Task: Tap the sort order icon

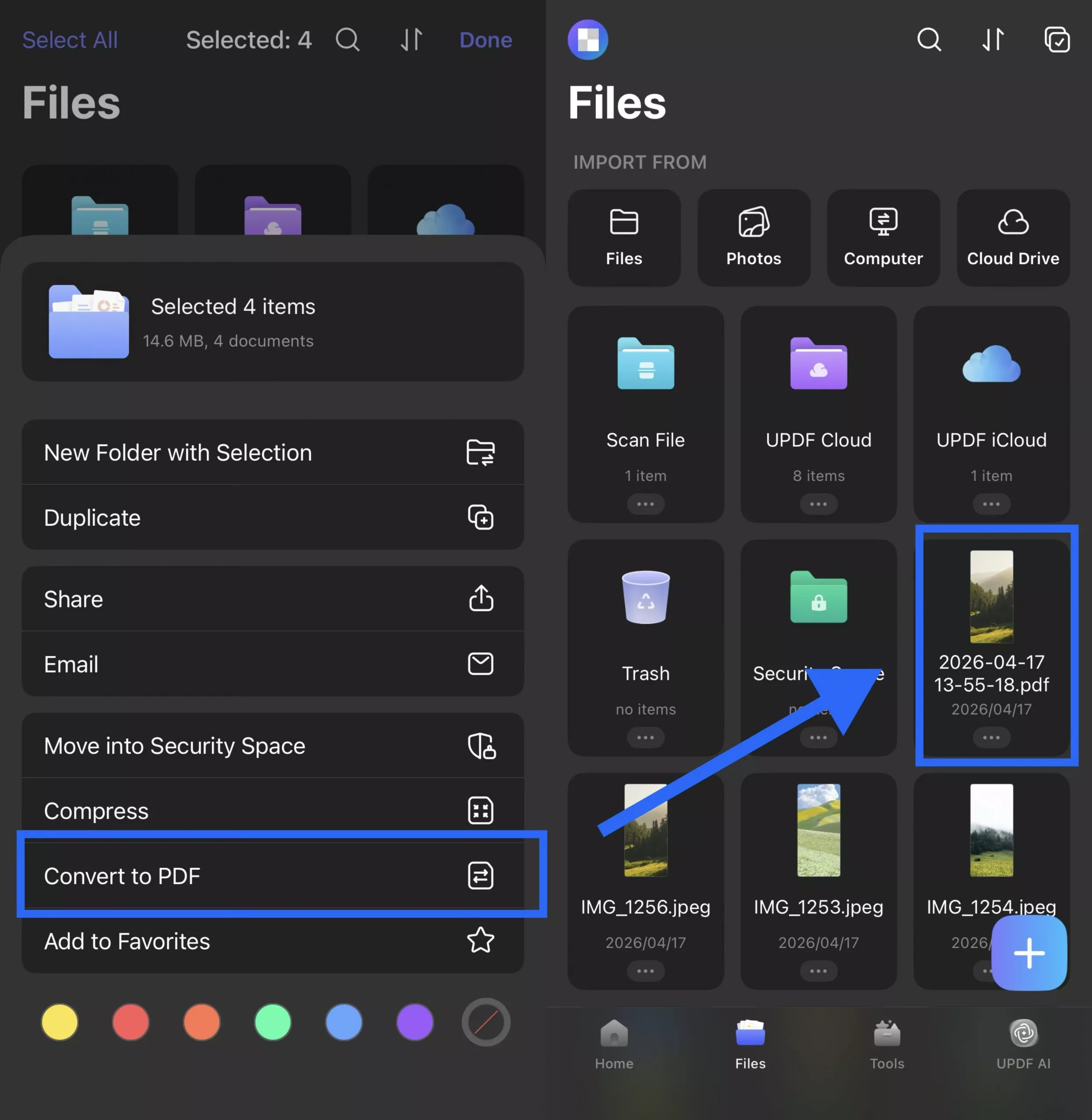Action: coord(993,39)
